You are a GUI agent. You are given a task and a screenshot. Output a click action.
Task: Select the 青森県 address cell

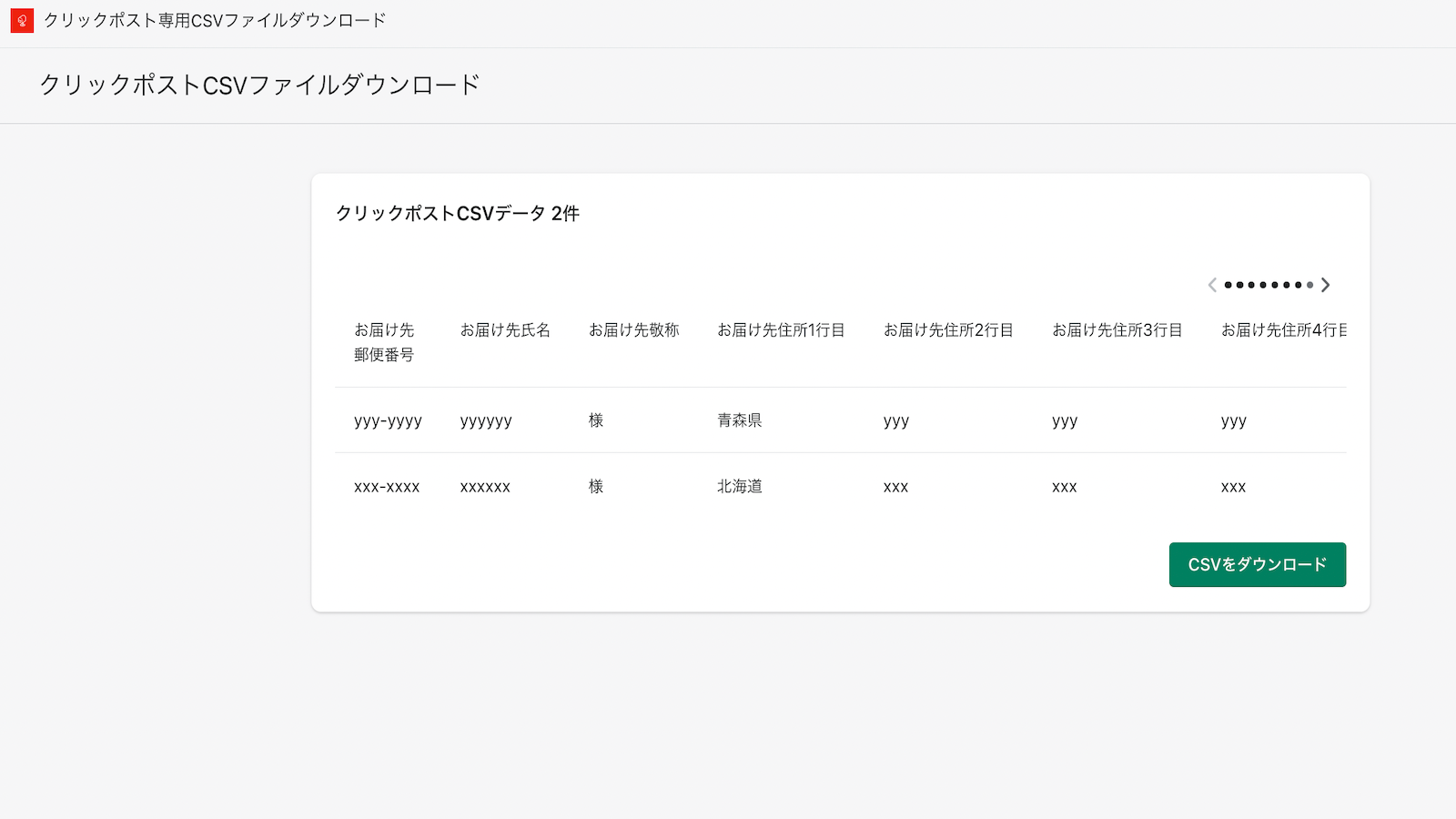(738, 420)
